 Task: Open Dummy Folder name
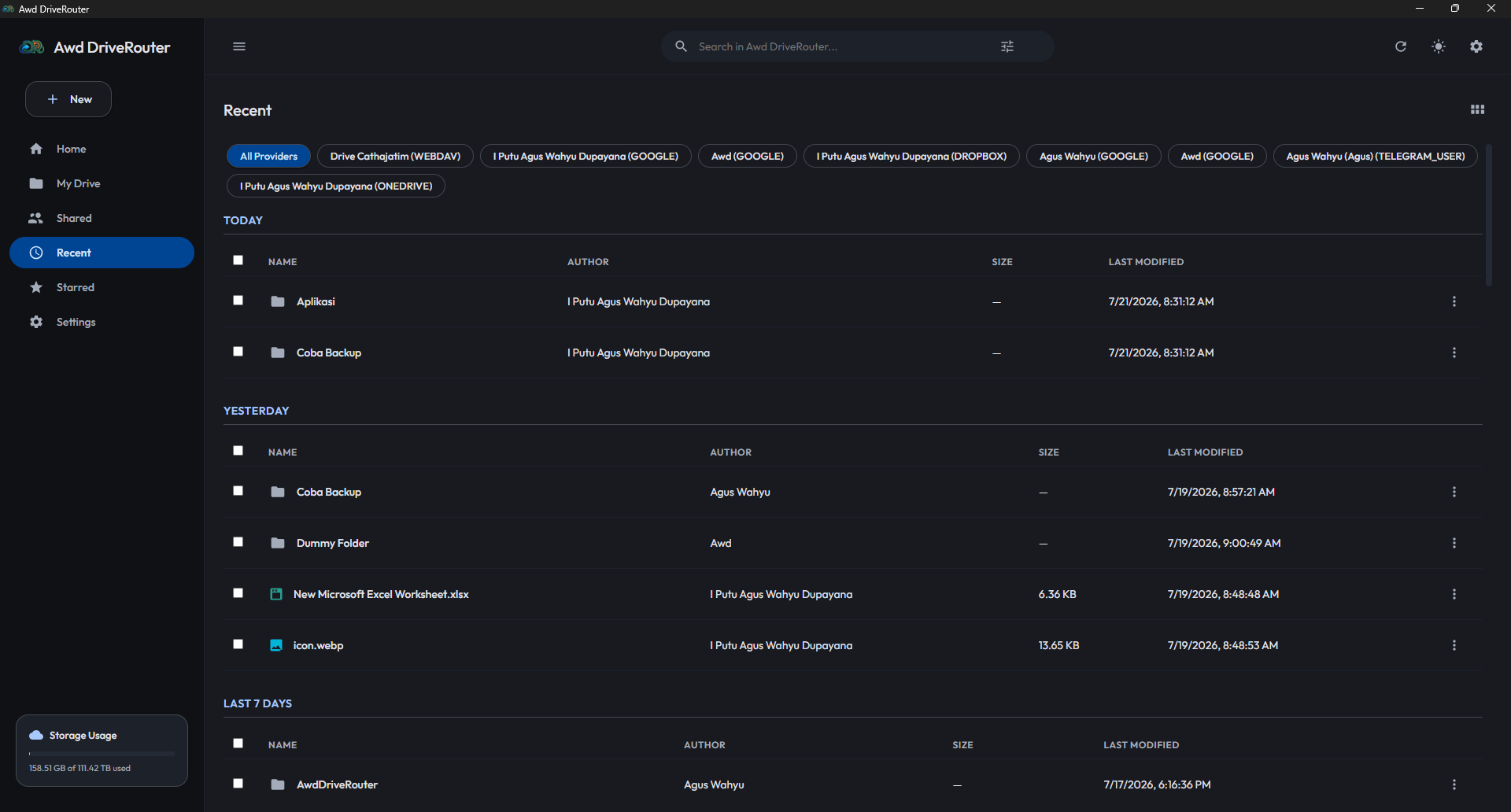[333, 543]
